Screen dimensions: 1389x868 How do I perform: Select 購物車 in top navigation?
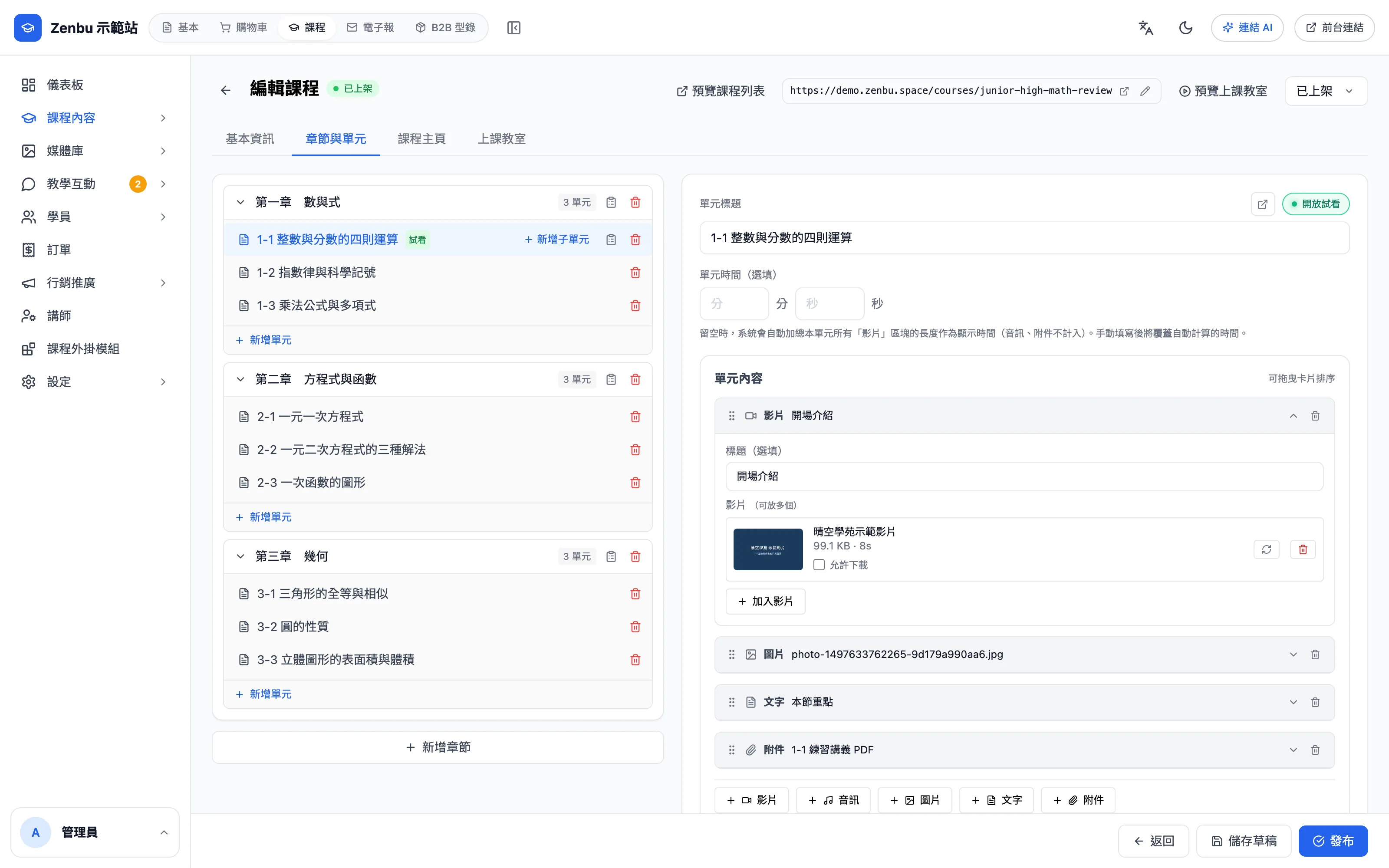[244, 27]
